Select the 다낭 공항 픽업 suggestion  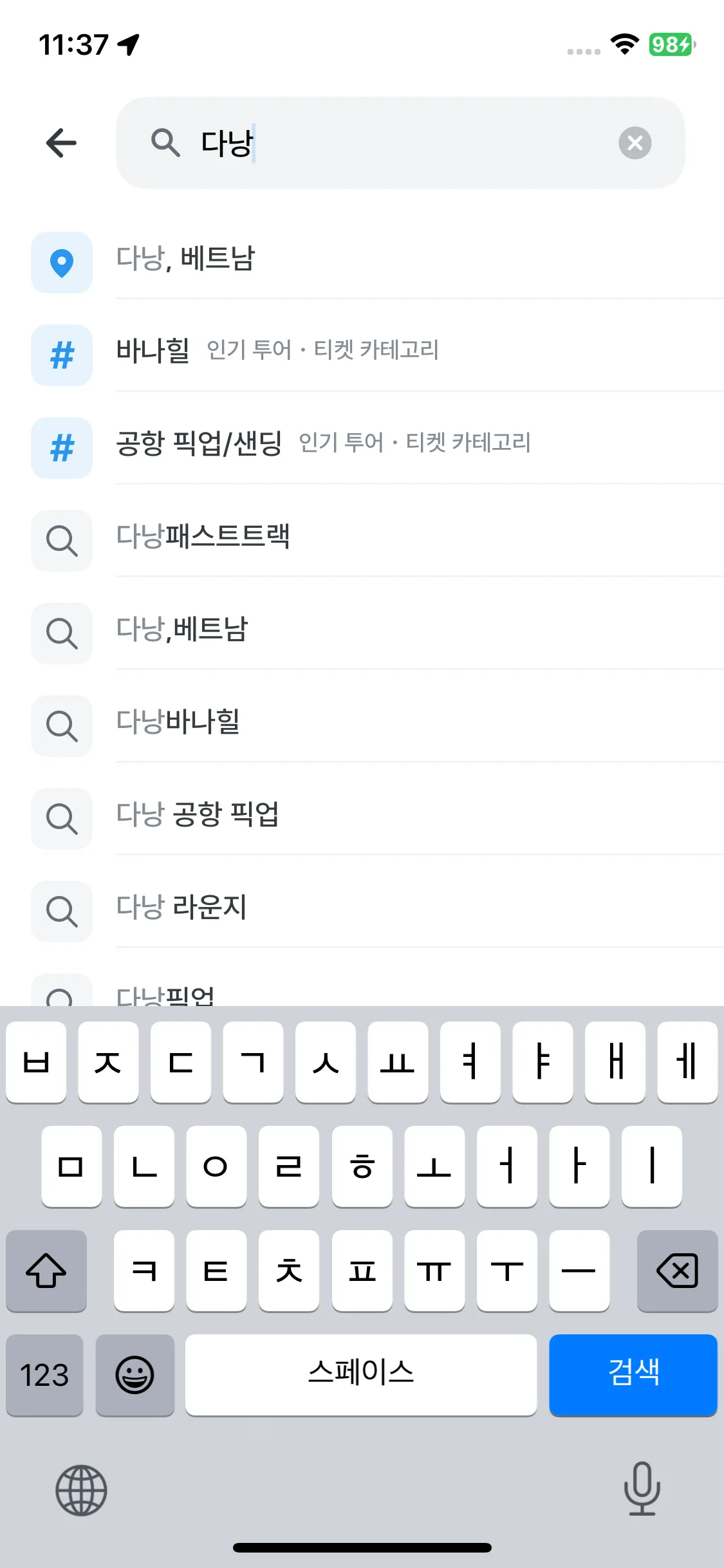[x=198, y=814]
